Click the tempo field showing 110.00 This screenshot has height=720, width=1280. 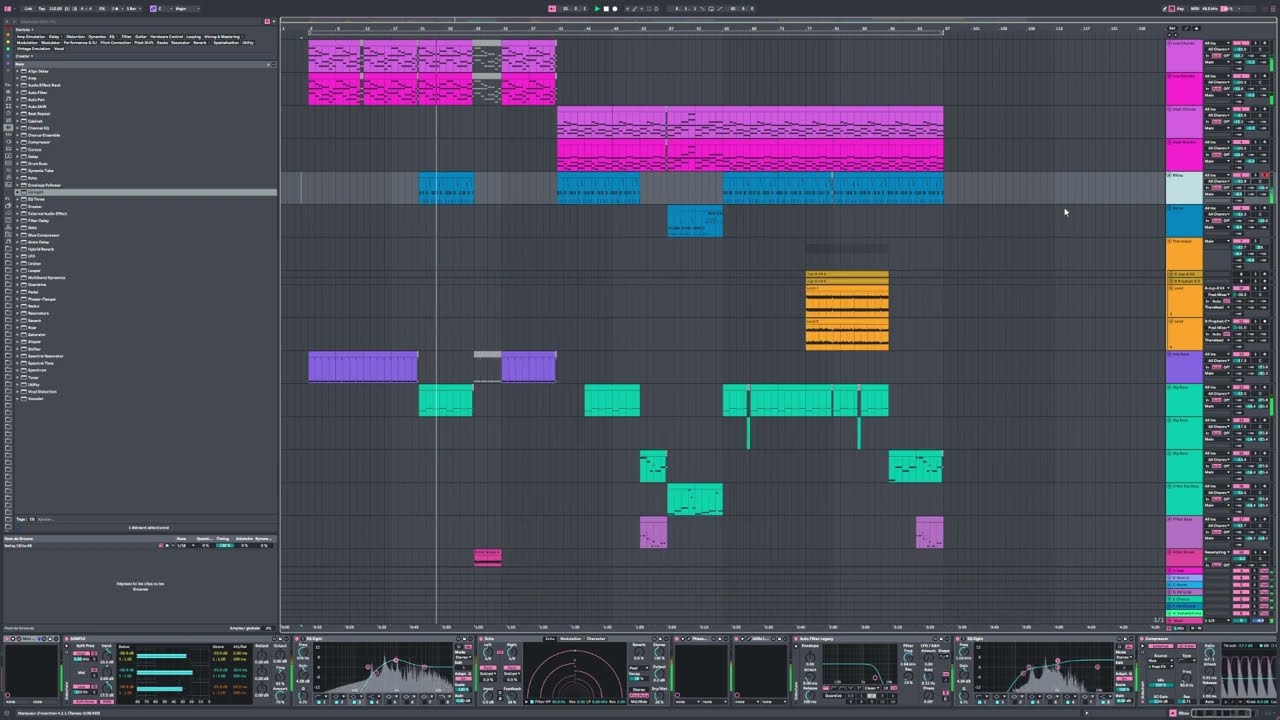coord(55,8)
